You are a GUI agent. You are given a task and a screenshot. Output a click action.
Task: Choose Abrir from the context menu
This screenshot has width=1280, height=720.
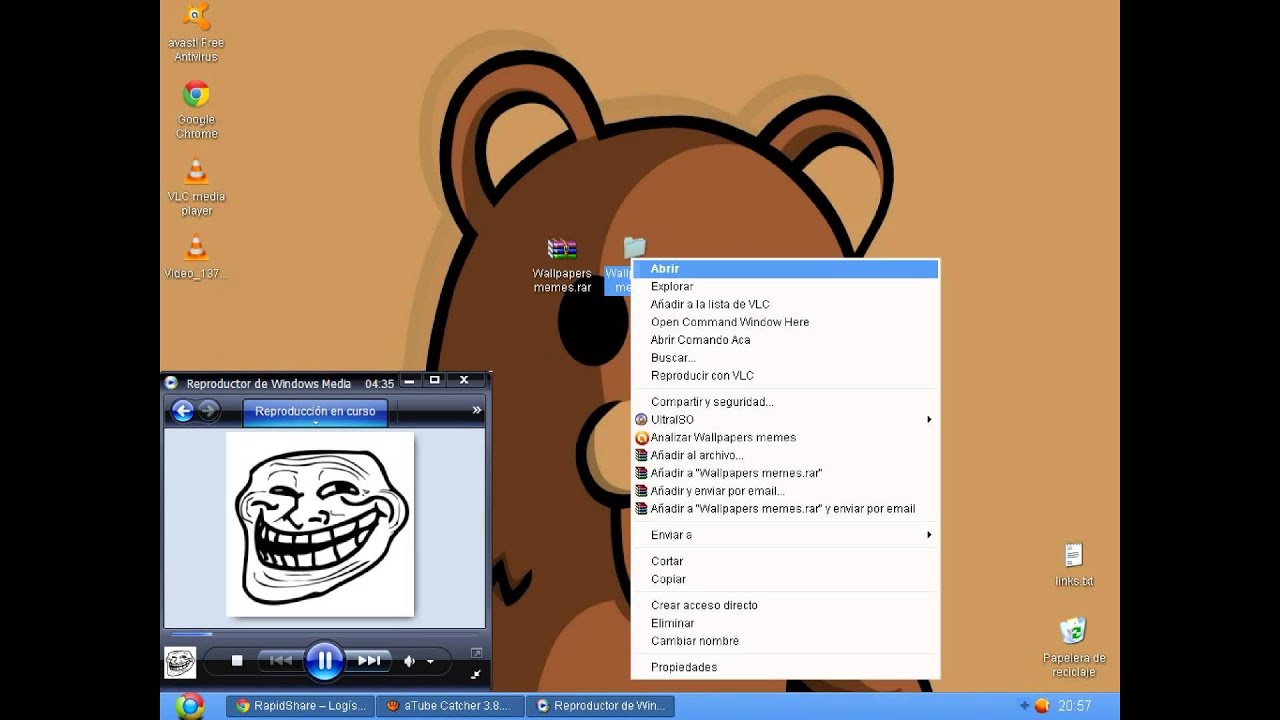[785, 269]
